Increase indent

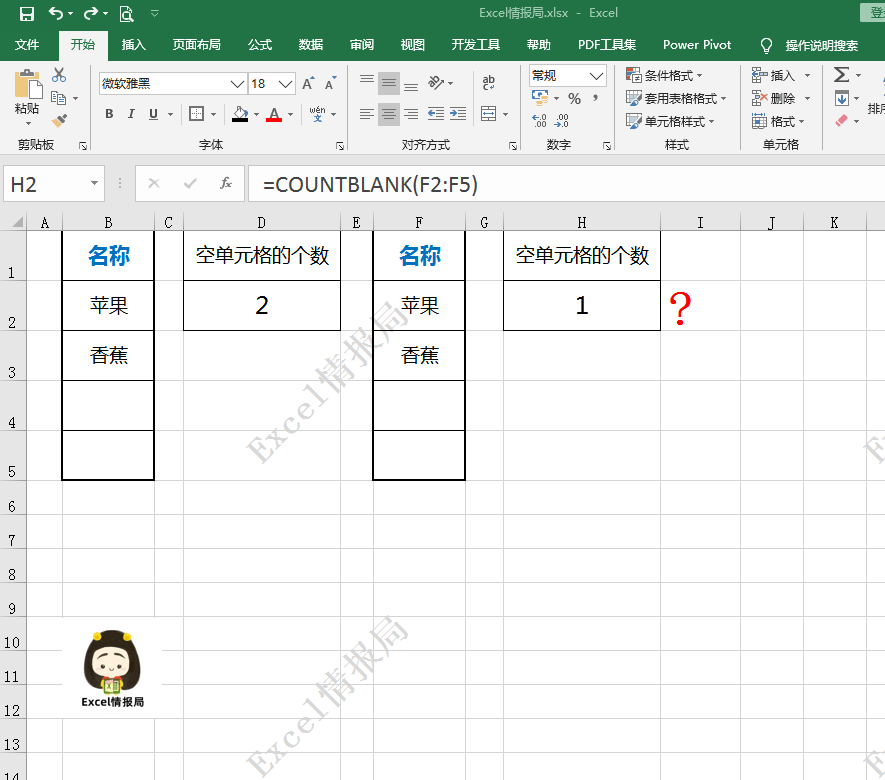458,114
